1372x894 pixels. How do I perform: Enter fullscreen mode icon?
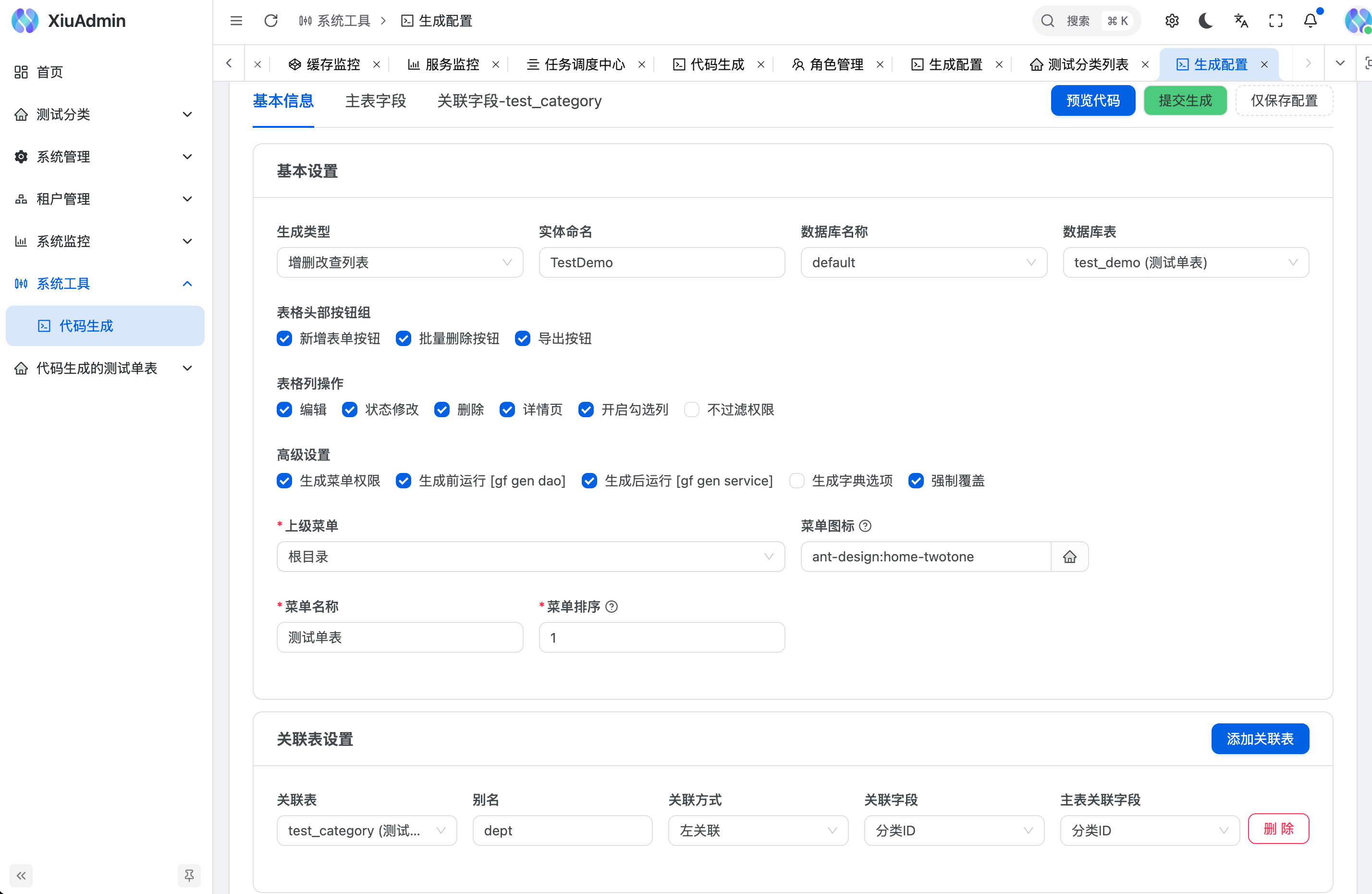point(1276,21)
